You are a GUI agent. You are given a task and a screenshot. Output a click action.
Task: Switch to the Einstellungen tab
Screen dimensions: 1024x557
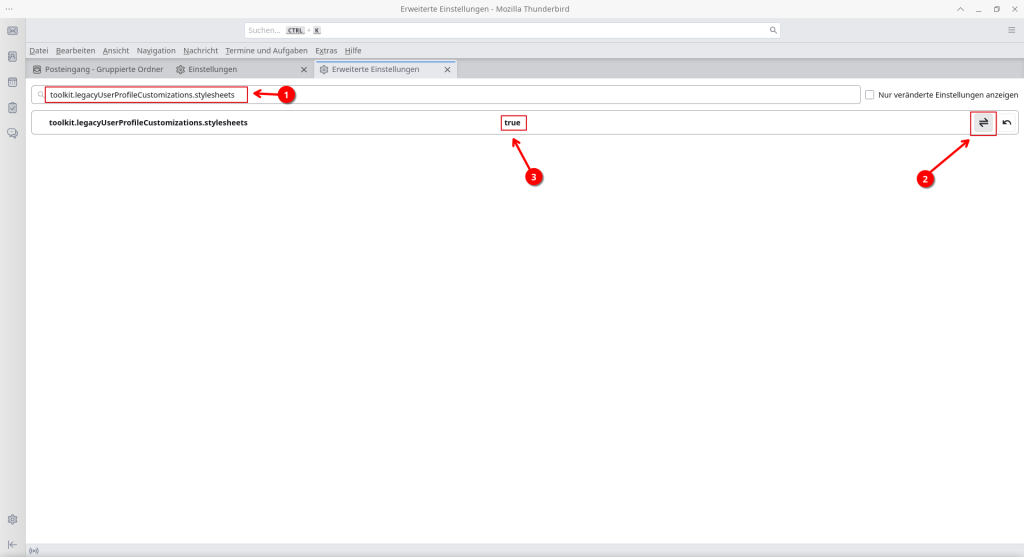point(212,70)
